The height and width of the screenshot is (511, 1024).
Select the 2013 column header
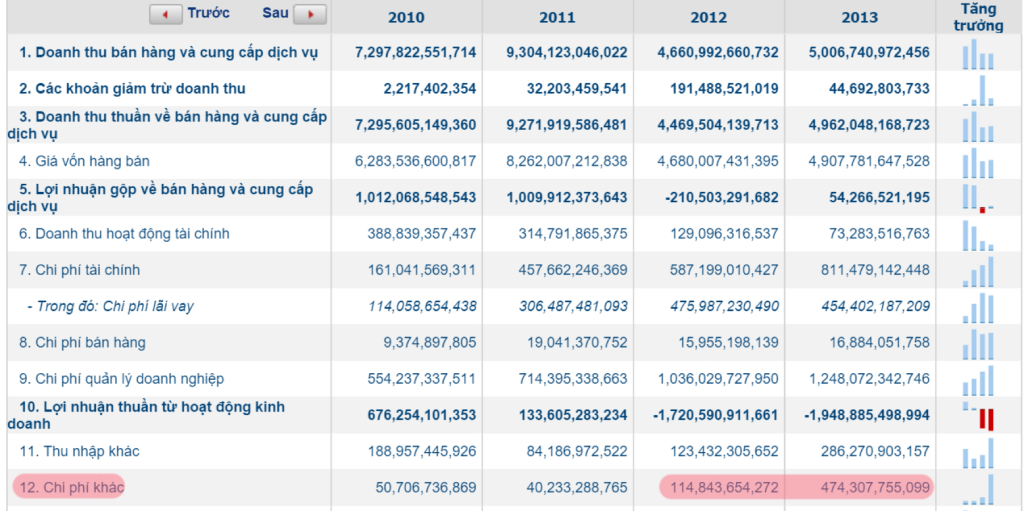click(860, 17)
